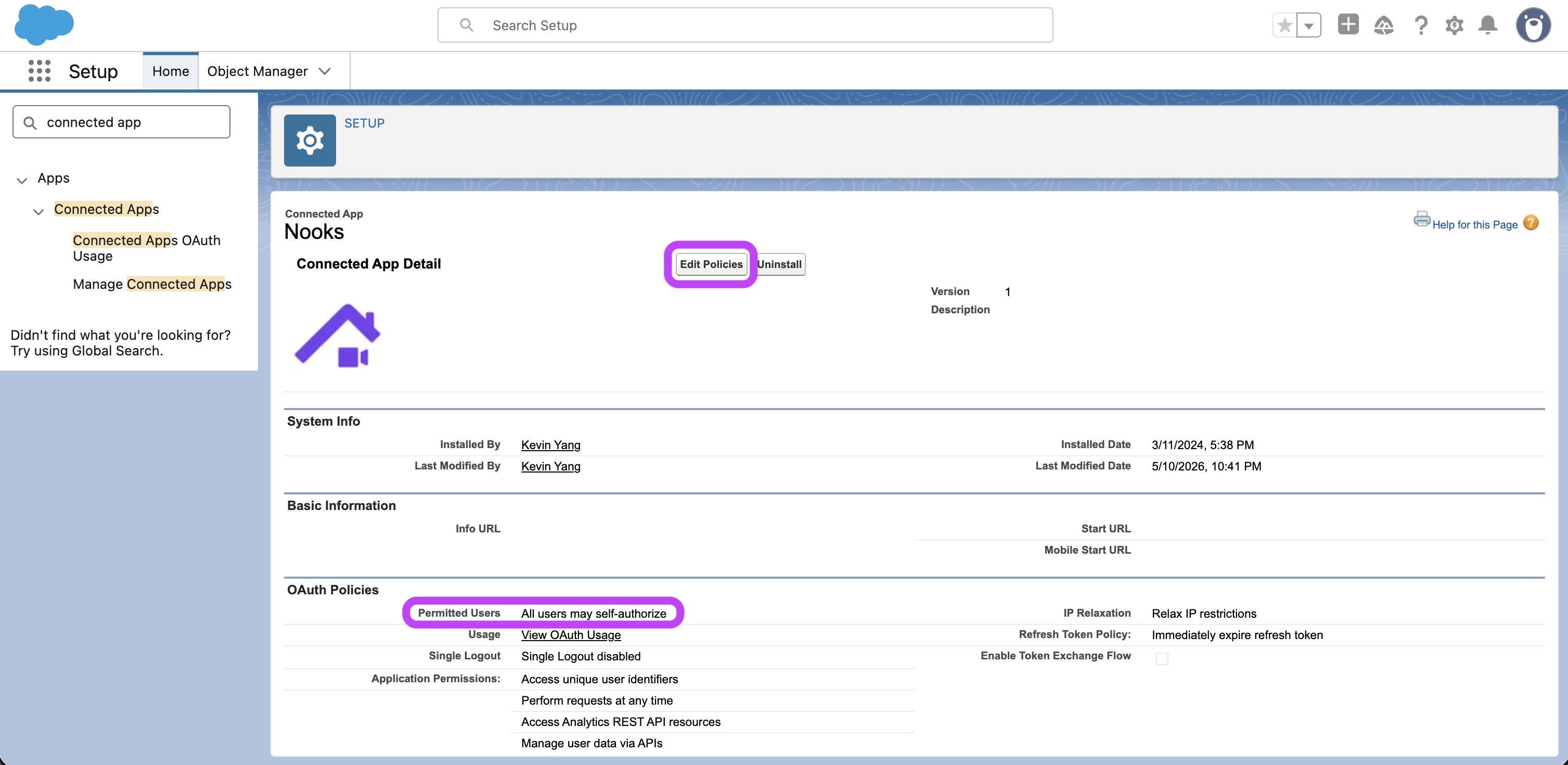The image size is (1568, 765).
Task: Open the App Launcher dots grid
Action: 40,71
